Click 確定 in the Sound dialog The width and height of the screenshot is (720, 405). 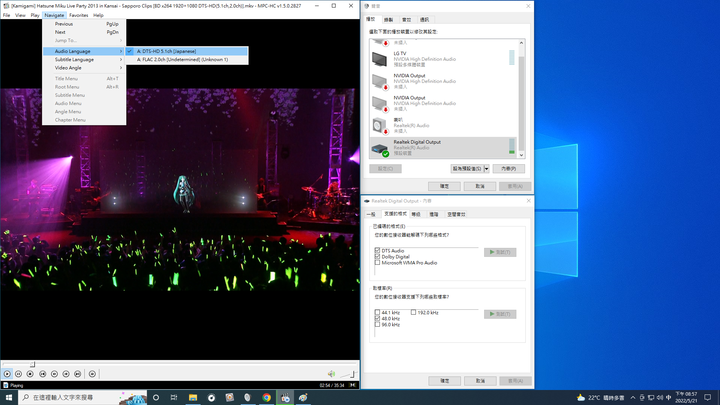(444, 186)
